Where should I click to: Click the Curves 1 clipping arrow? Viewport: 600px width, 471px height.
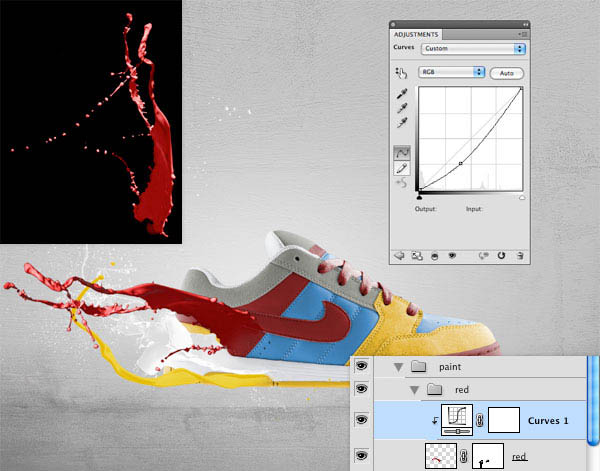(435, 420)
